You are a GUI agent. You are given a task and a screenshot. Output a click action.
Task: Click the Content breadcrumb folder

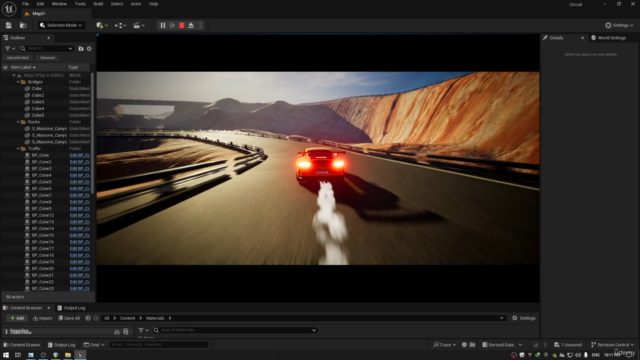pos(127,318)
